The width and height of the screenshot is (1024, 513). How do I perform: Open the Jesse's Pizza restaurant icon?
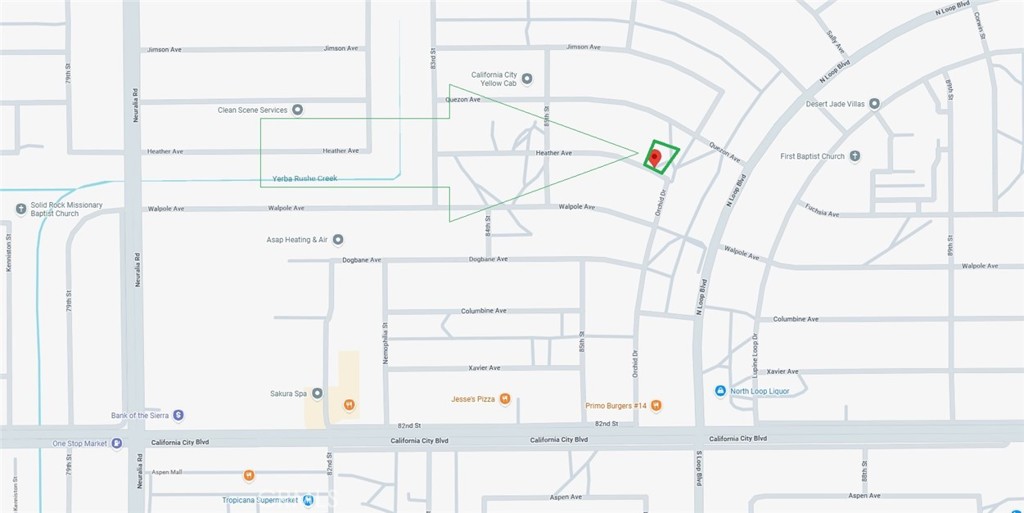click(x=504, y=399)
